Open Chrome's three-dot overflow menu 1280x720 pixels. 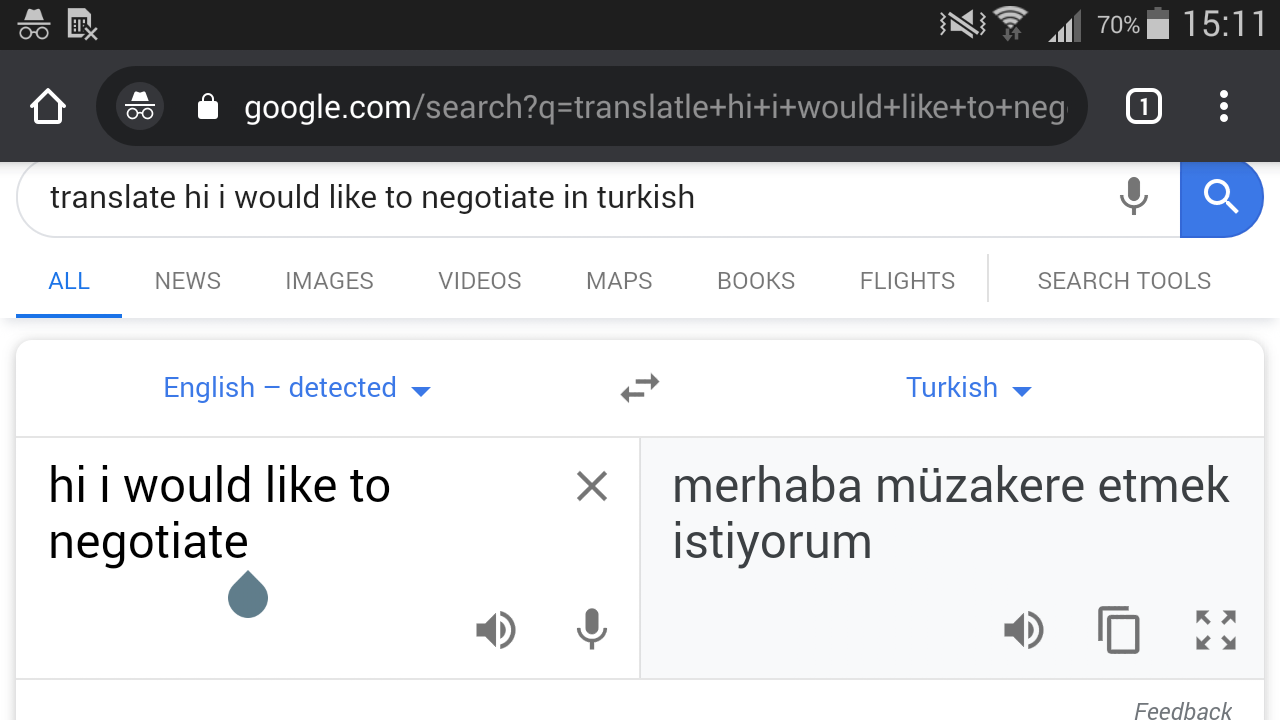1224,106
